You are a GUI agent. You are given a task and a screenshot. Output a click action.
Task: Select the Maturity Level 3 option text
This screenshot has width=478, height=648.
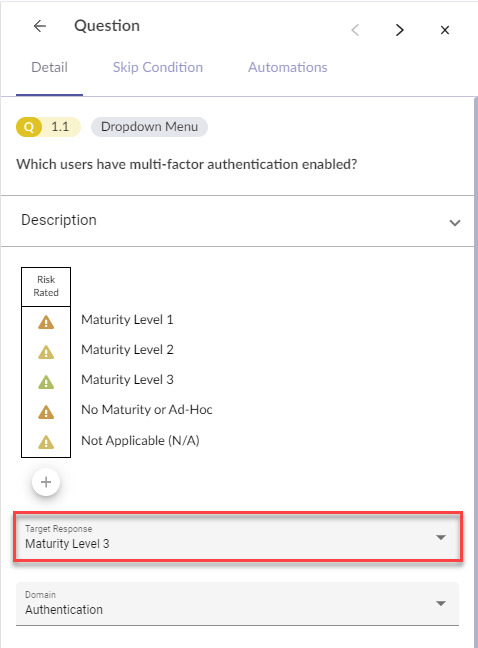(127, 379)
